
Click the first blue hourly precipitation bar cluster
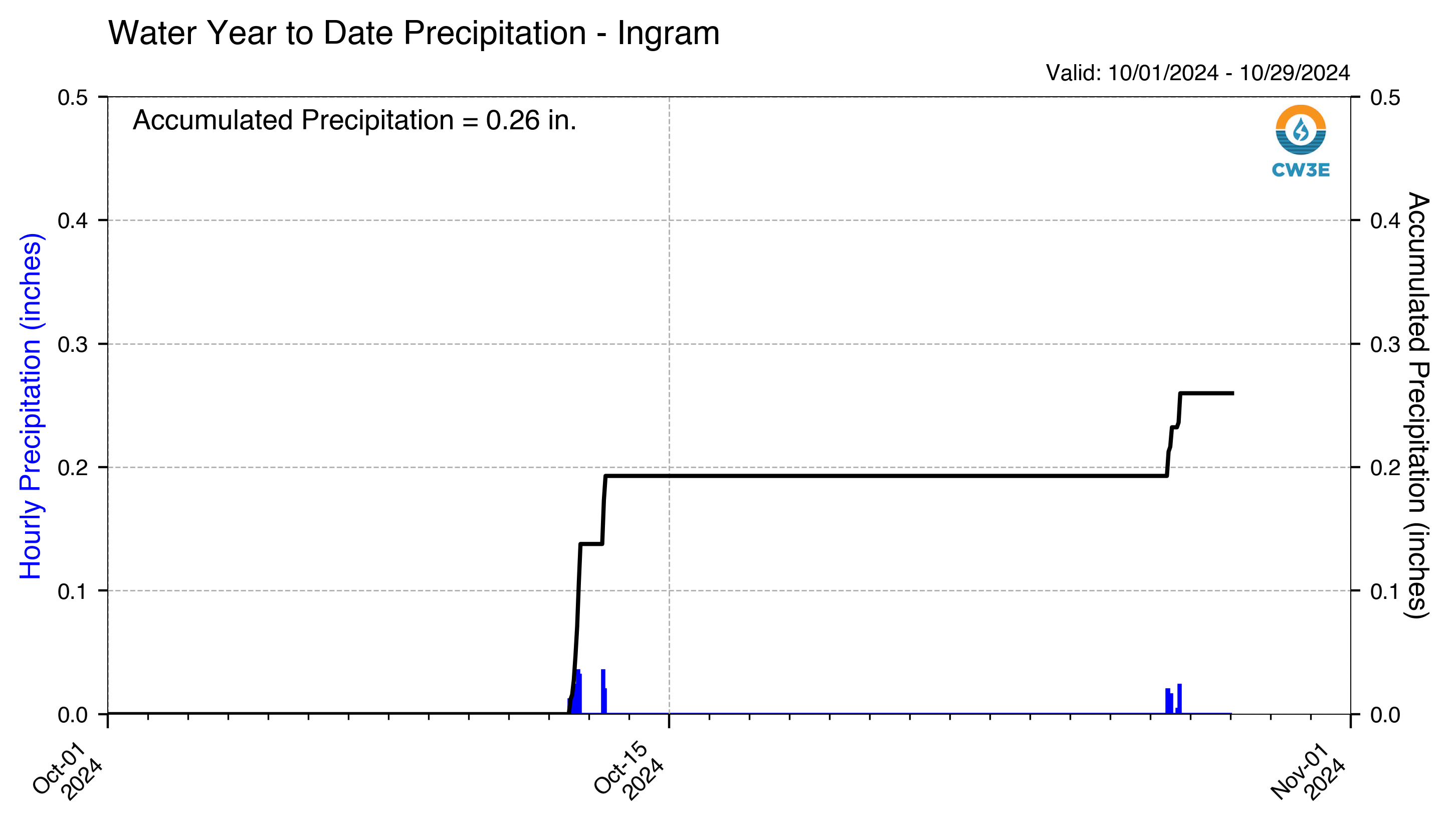coord(575,692)
